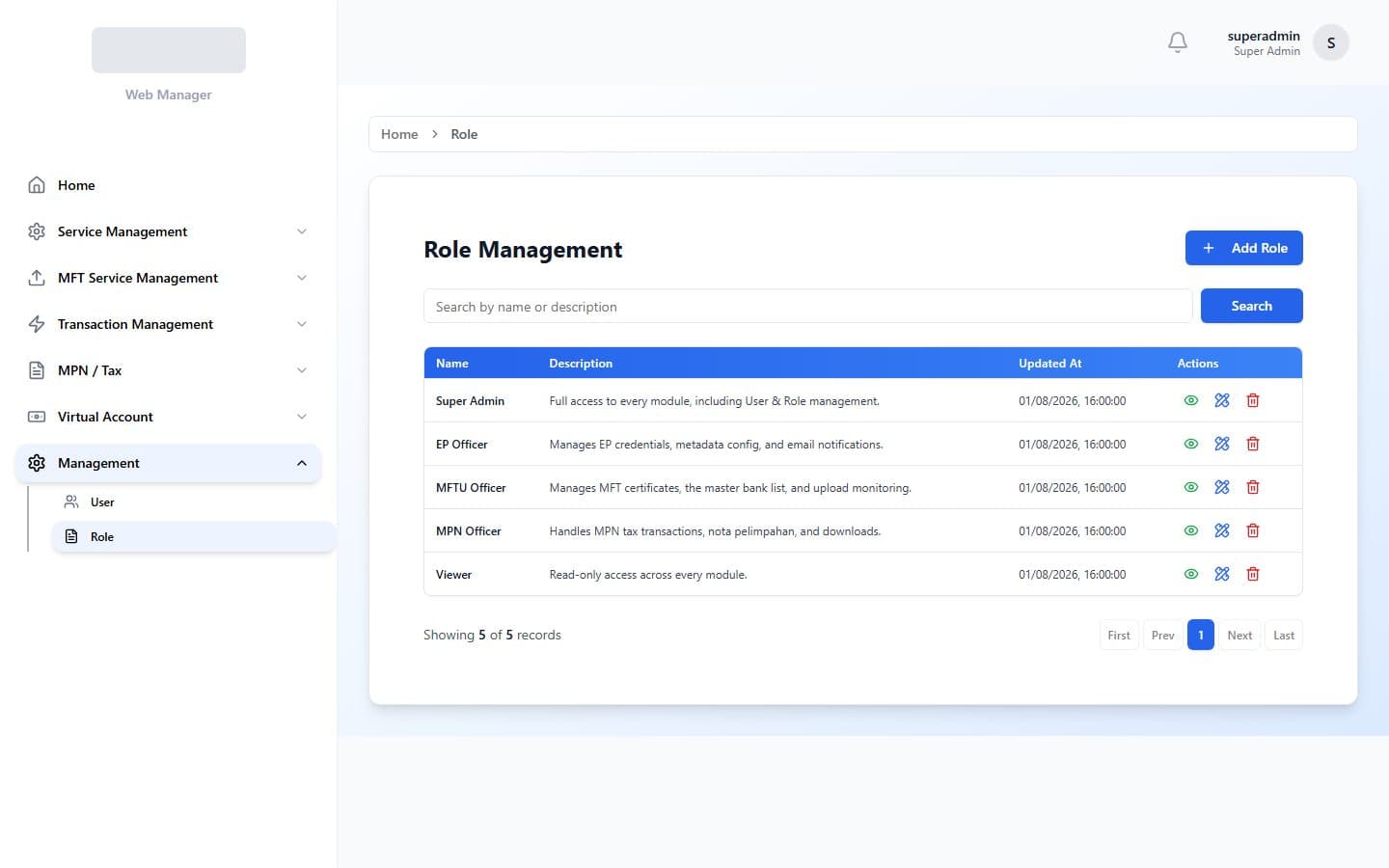Viewport: 1389px width, 868px height.
Task: Expand MPN / Tax chevron
Action: (x=302, y=370)
